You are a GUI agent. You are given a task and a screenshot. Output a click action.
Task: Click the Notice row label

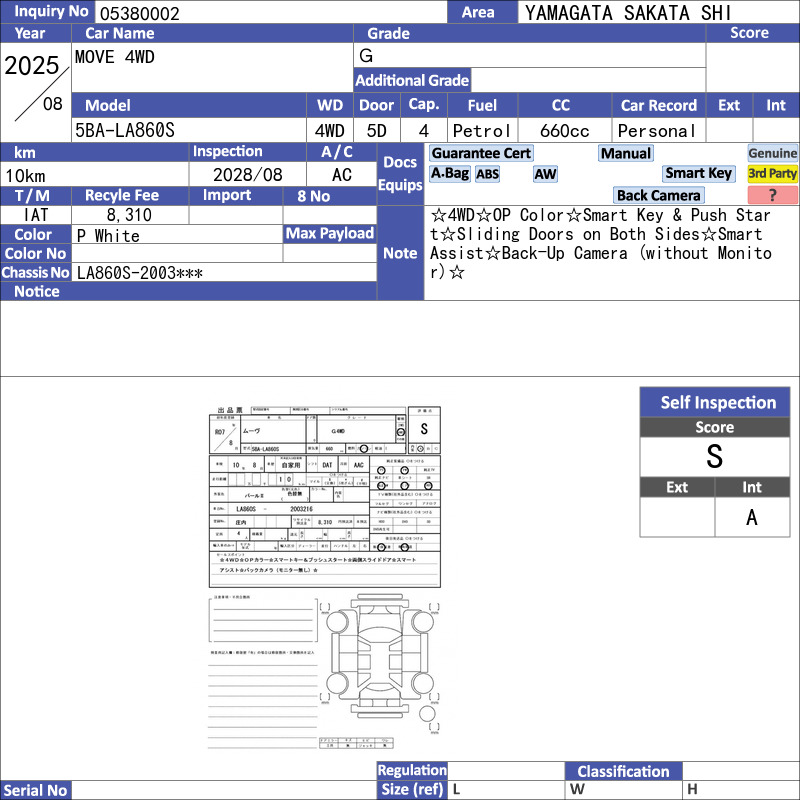[x=37, y=291]
